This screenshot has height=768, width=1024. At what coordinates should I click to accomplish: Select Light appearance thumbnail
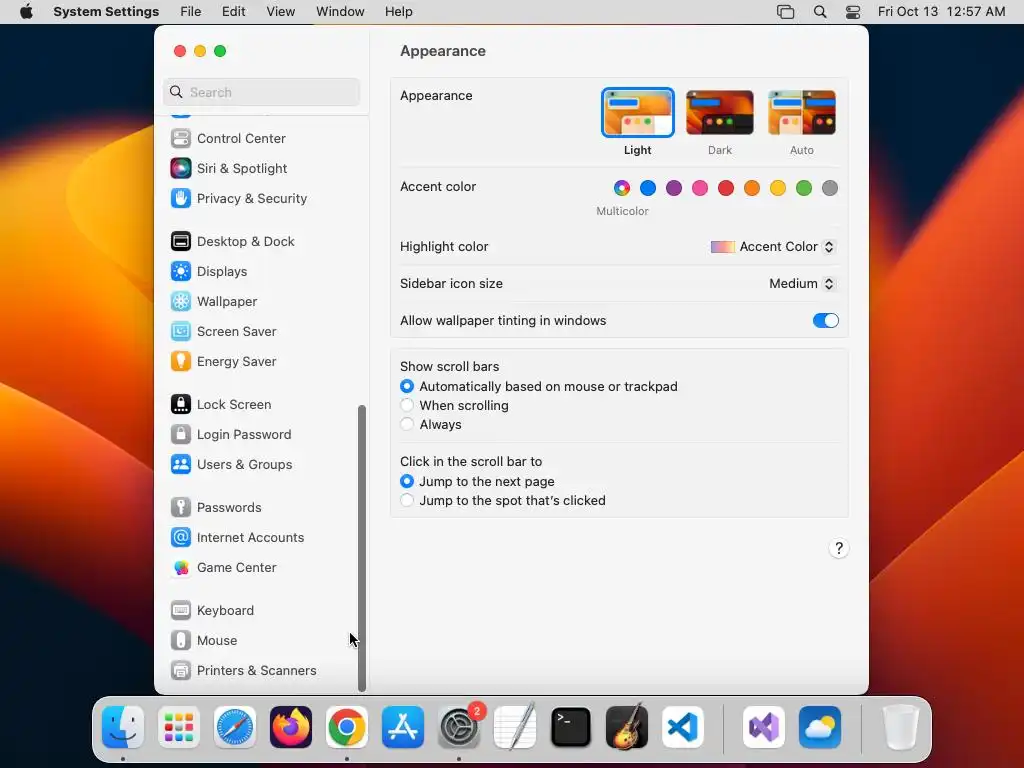point(637,113)
